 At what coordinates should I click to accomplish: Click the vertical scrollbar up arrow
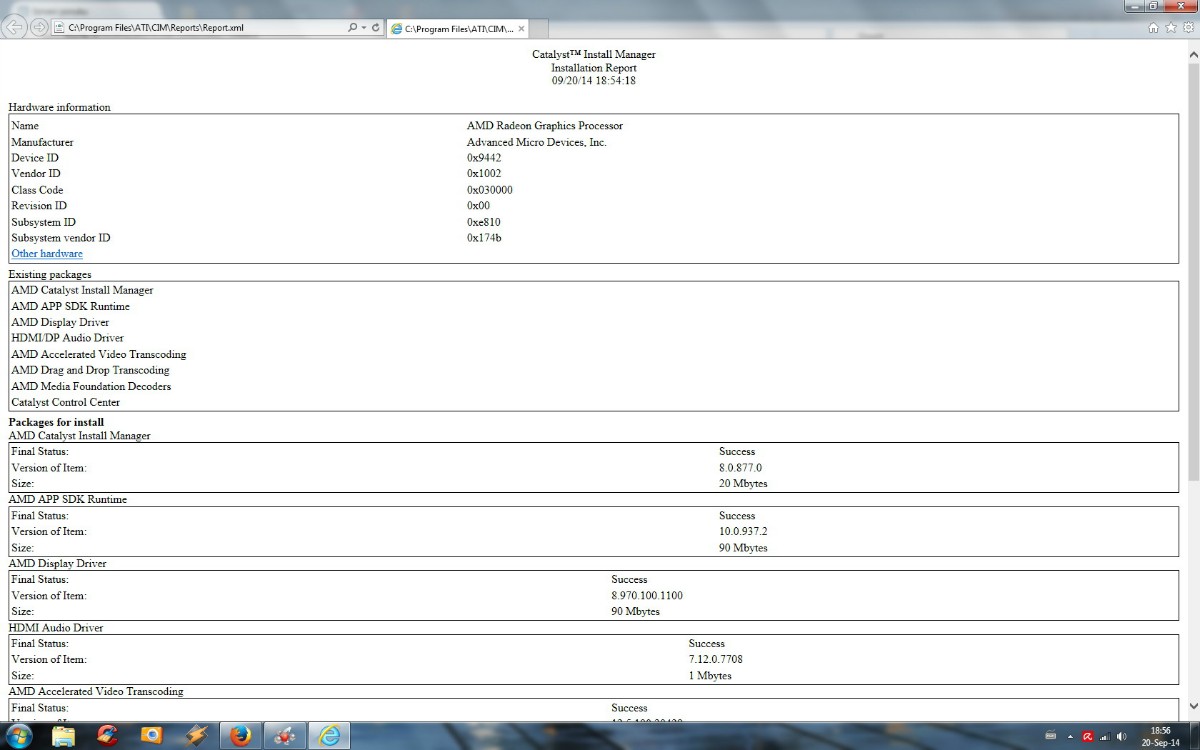click(1192, 54)
